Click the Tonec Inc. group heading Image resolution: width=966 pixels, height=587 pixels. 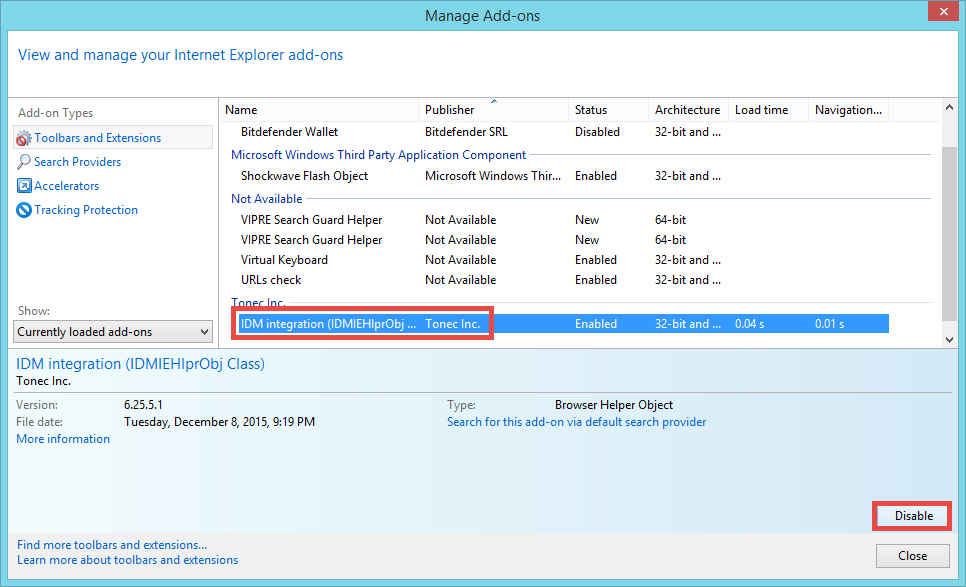[258, 302]
